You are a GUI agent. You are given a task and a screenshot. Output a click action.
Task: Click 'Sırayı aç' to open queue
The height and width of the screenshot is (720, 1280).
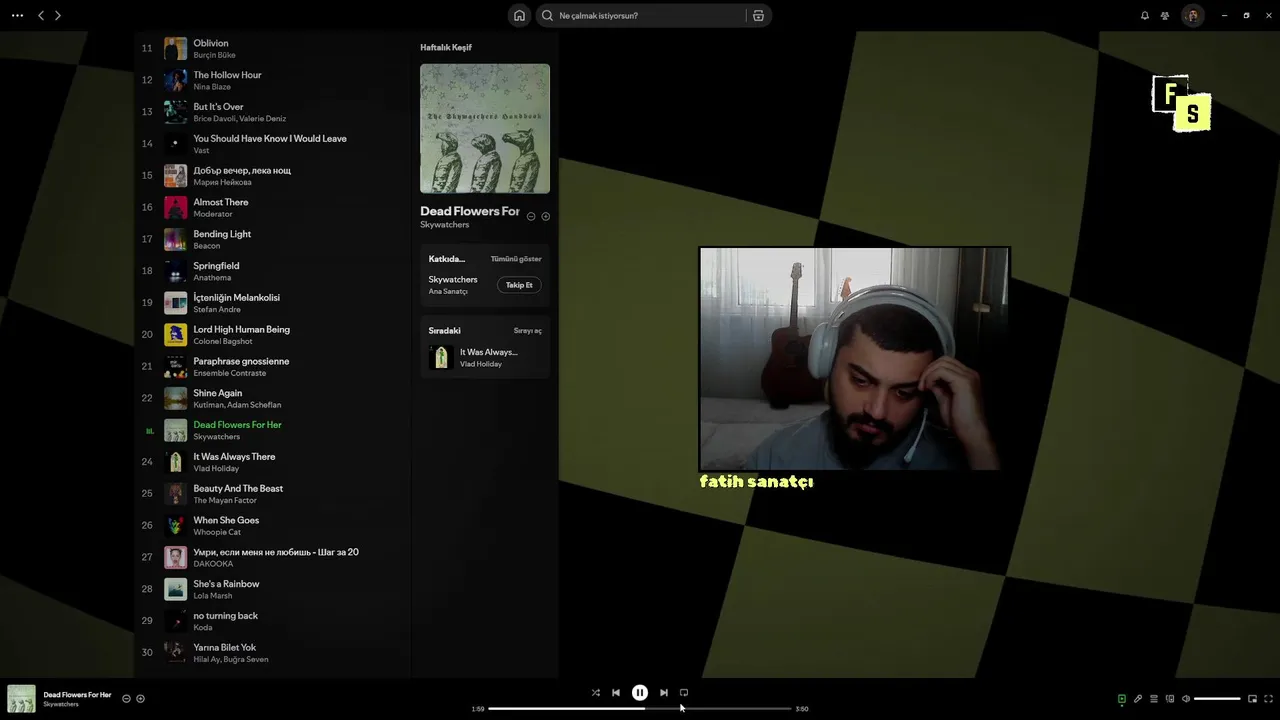tap(528, 331)
